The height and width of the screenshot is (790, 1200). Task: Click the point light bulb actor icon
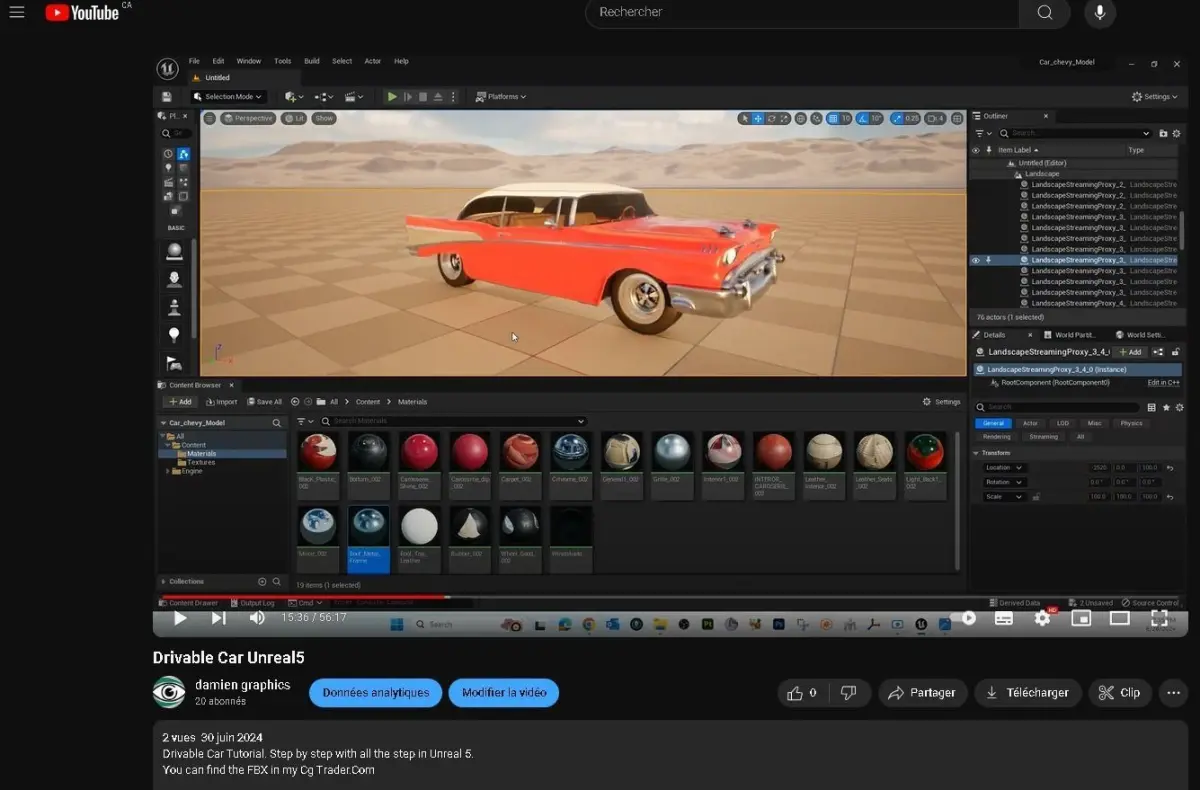point(174,335)
